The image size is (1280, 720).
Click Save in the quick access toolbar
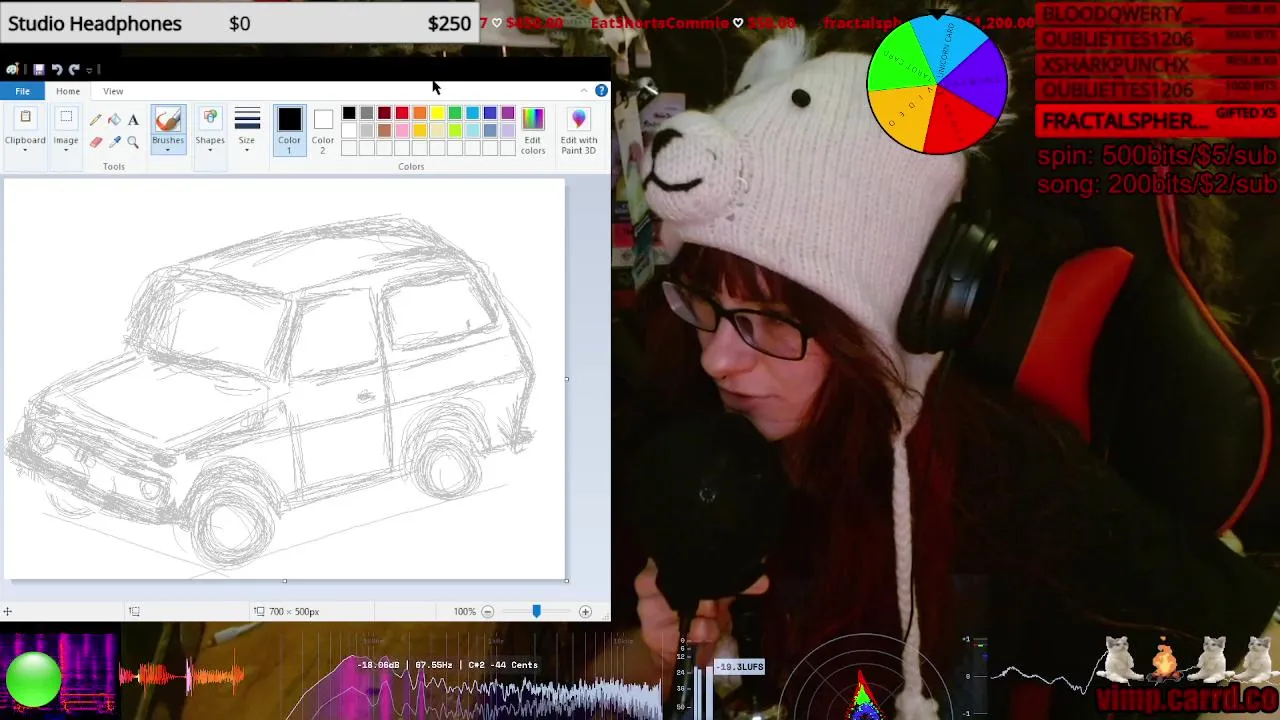click(x=38, y=69)
